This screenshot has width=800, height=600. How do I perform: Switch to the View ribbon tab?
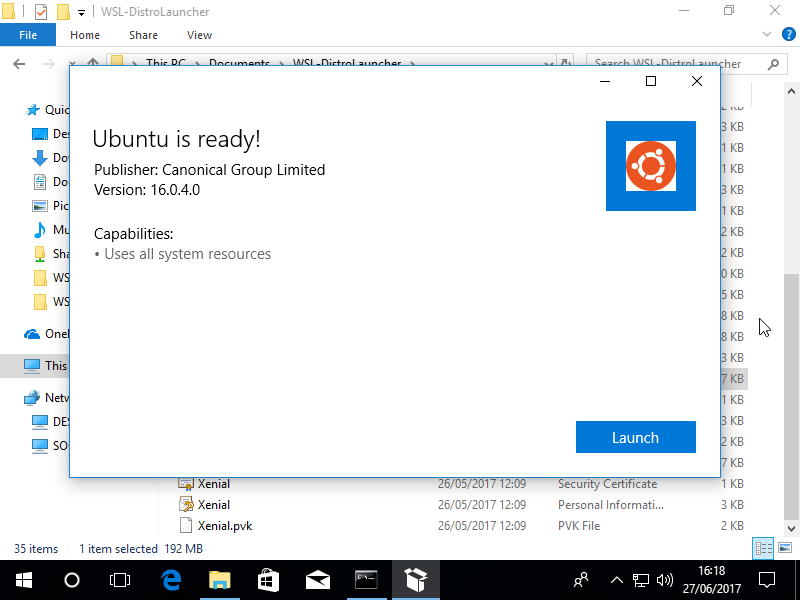point(199,35)
